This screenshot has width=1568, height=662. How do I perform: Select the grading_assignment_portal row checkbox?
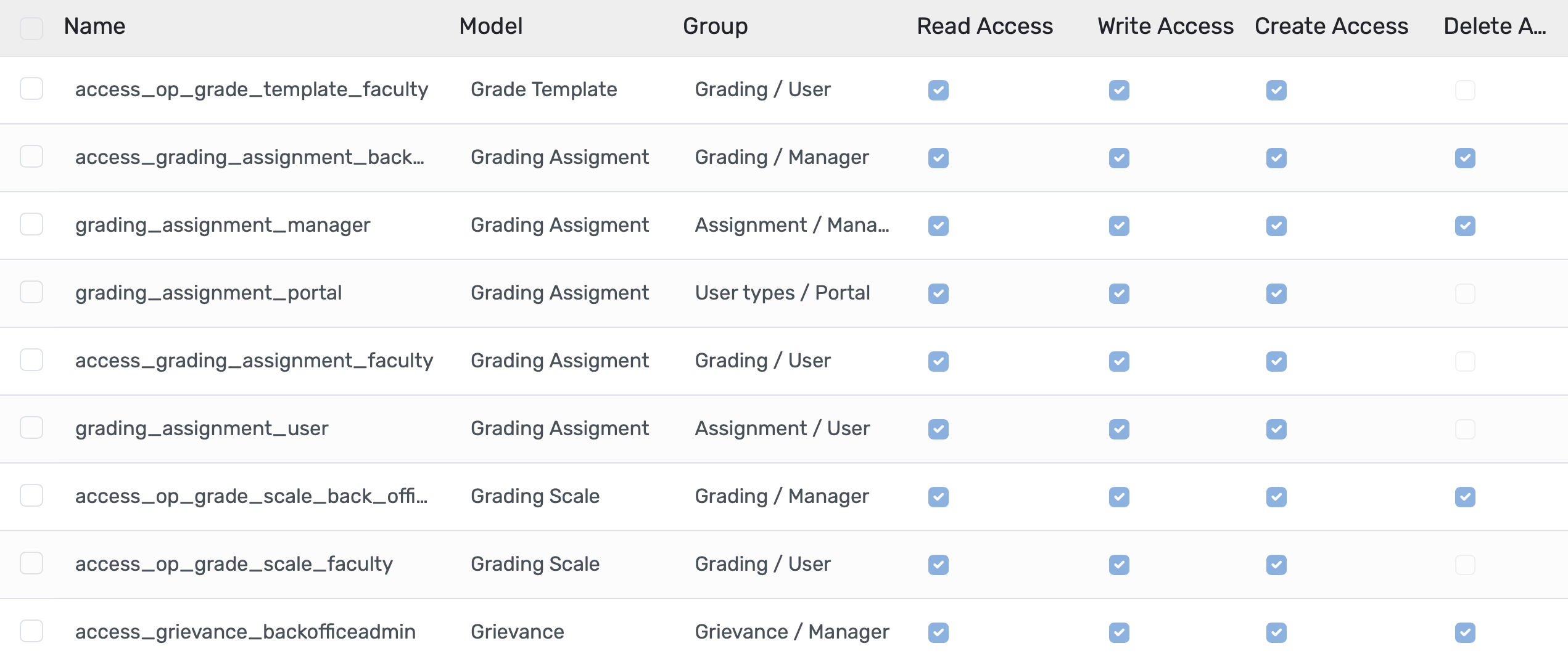pyautogui.click(x=31, y=293)
